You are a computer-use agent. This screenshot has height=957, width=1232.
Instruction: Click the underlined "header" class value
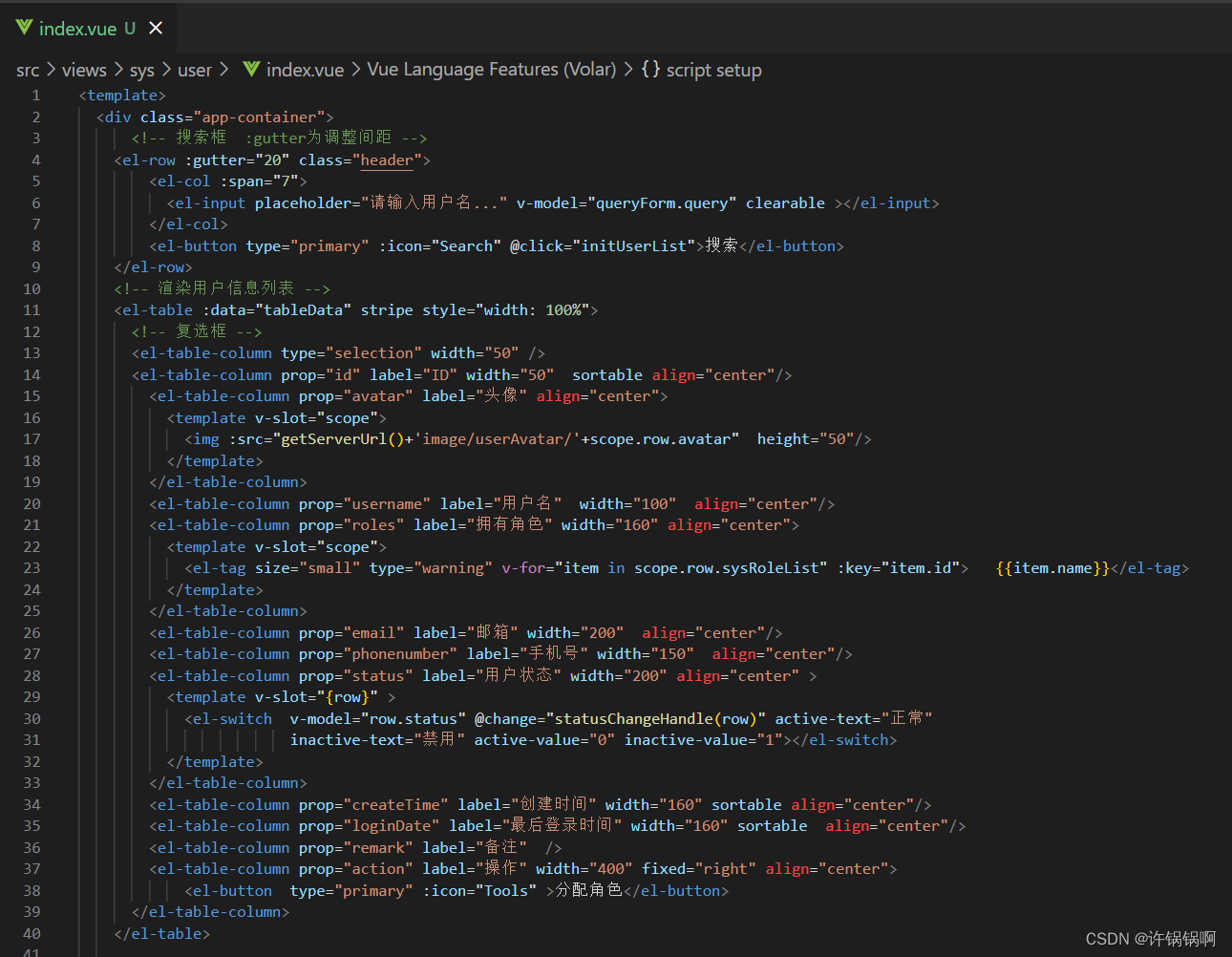[x=387, y=160]
